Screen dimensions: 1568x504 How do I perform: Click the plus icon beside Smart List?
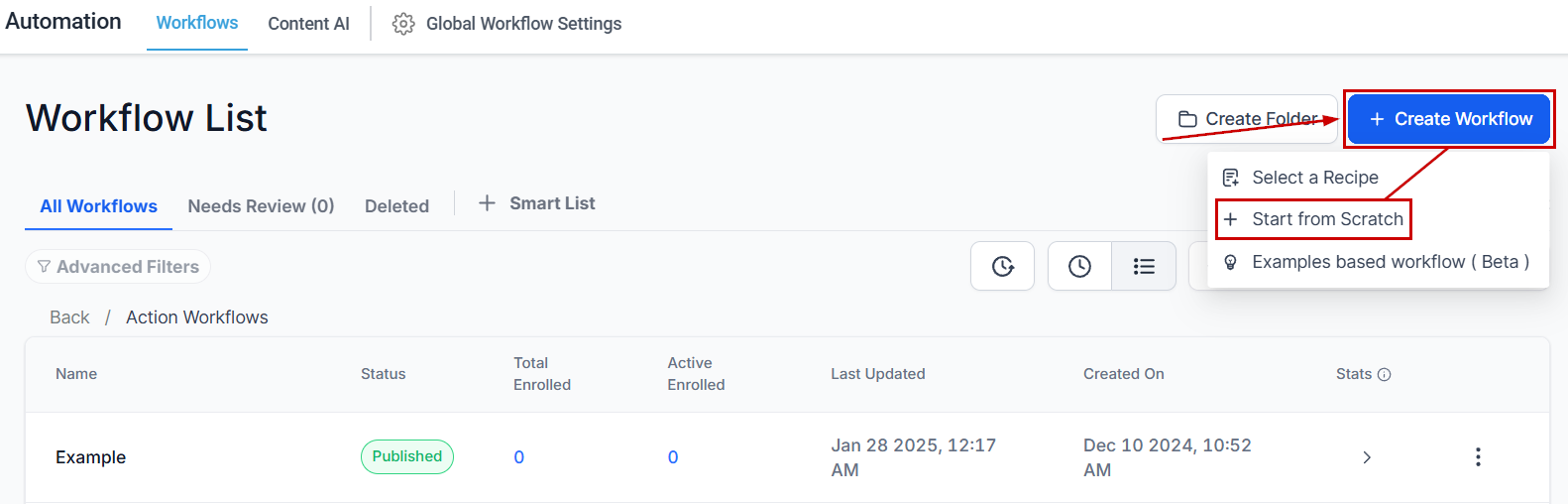pyautogui.click(x=487, y=203)
